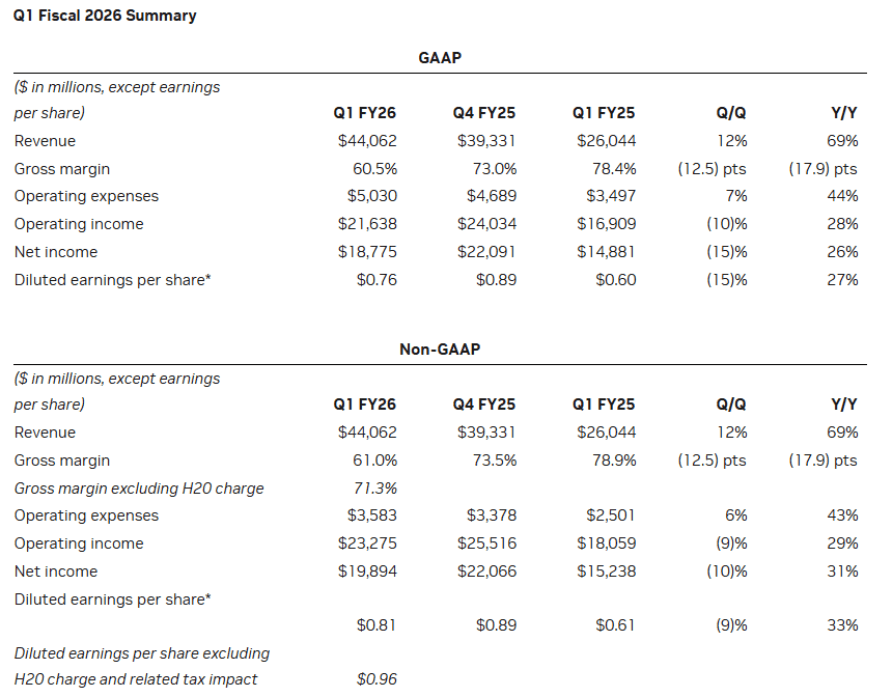The image size is (893, 697).
Task: Click GAAP Q1 FY26 revenue value $44,062
Action: pyautogui.click(x=367, y=141)
